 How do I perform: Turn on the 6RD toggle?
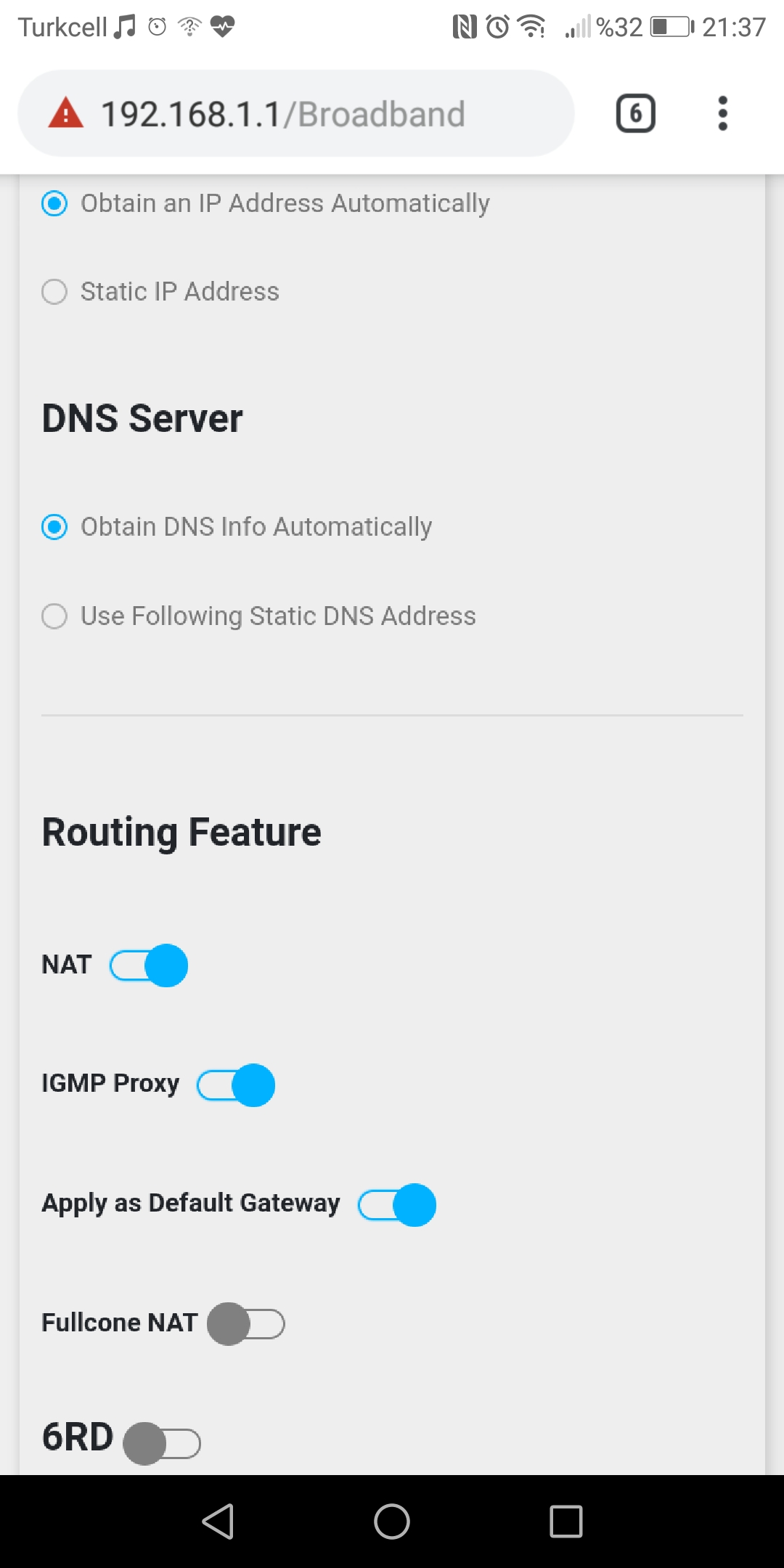click(x=162, y=1443)
